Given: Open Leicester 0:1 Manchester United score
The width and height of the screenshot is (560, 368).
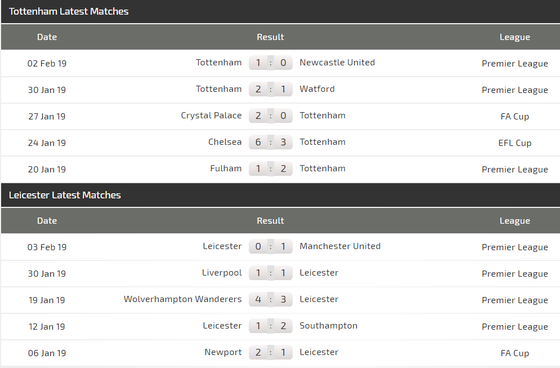Looking at the screenshot, I should (x=270, y=247).
